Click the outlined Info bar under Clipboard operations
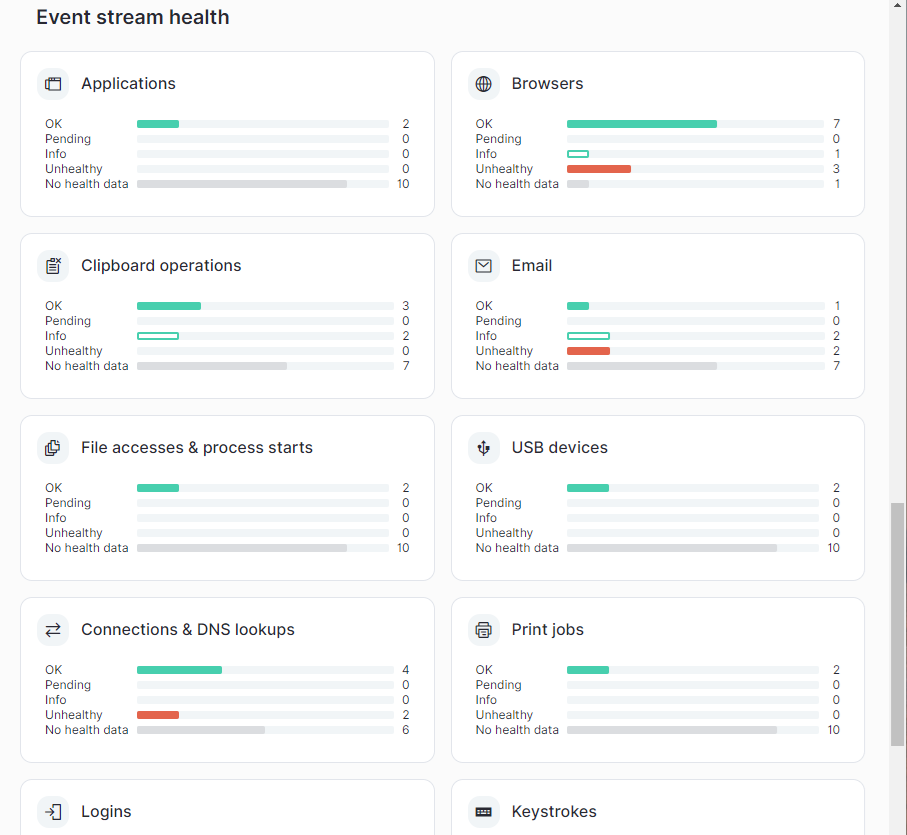Screen dimensions: 907x835 pos(158,336)
